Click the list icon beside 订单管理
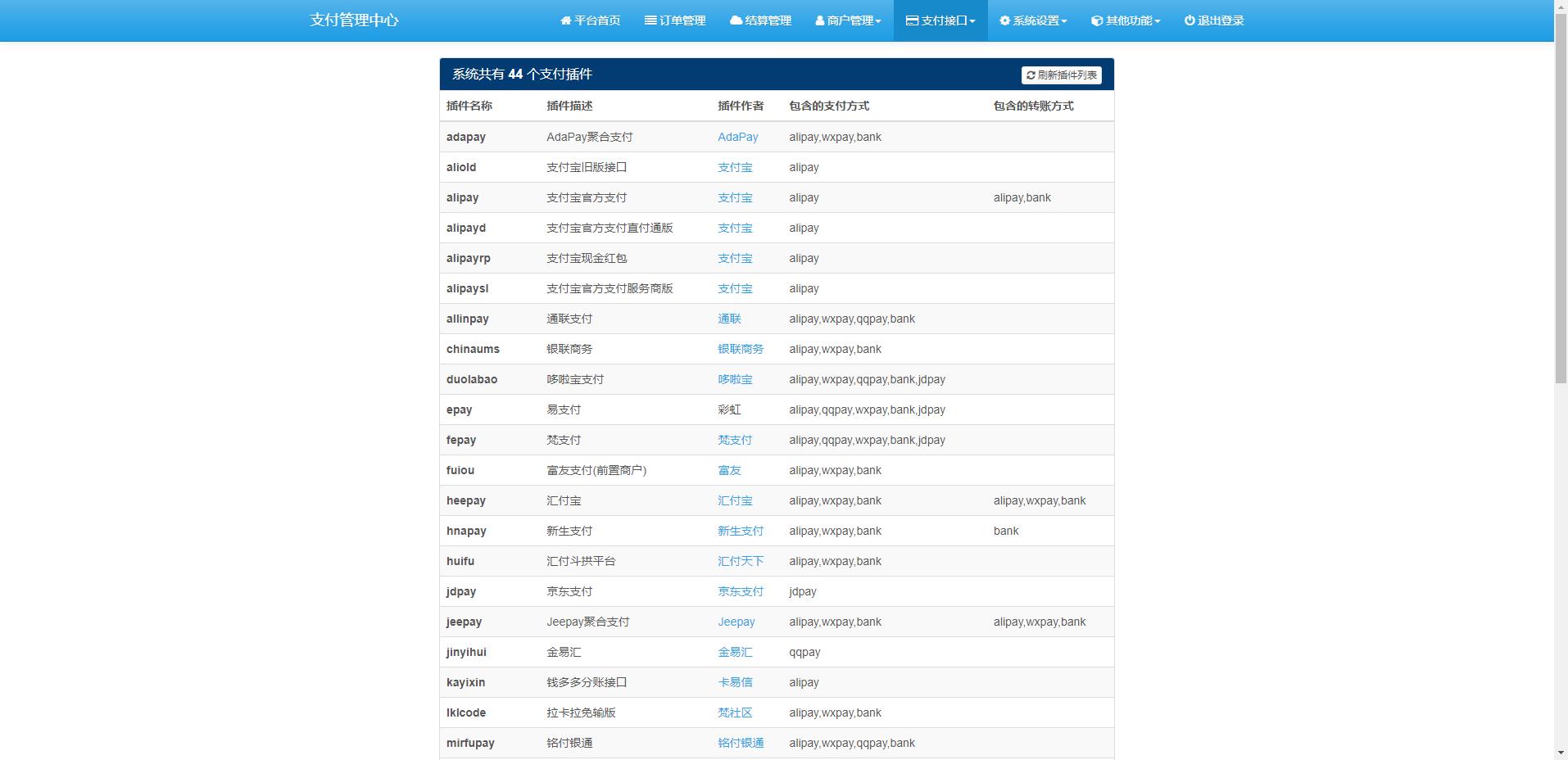 (x=650, y=20)
